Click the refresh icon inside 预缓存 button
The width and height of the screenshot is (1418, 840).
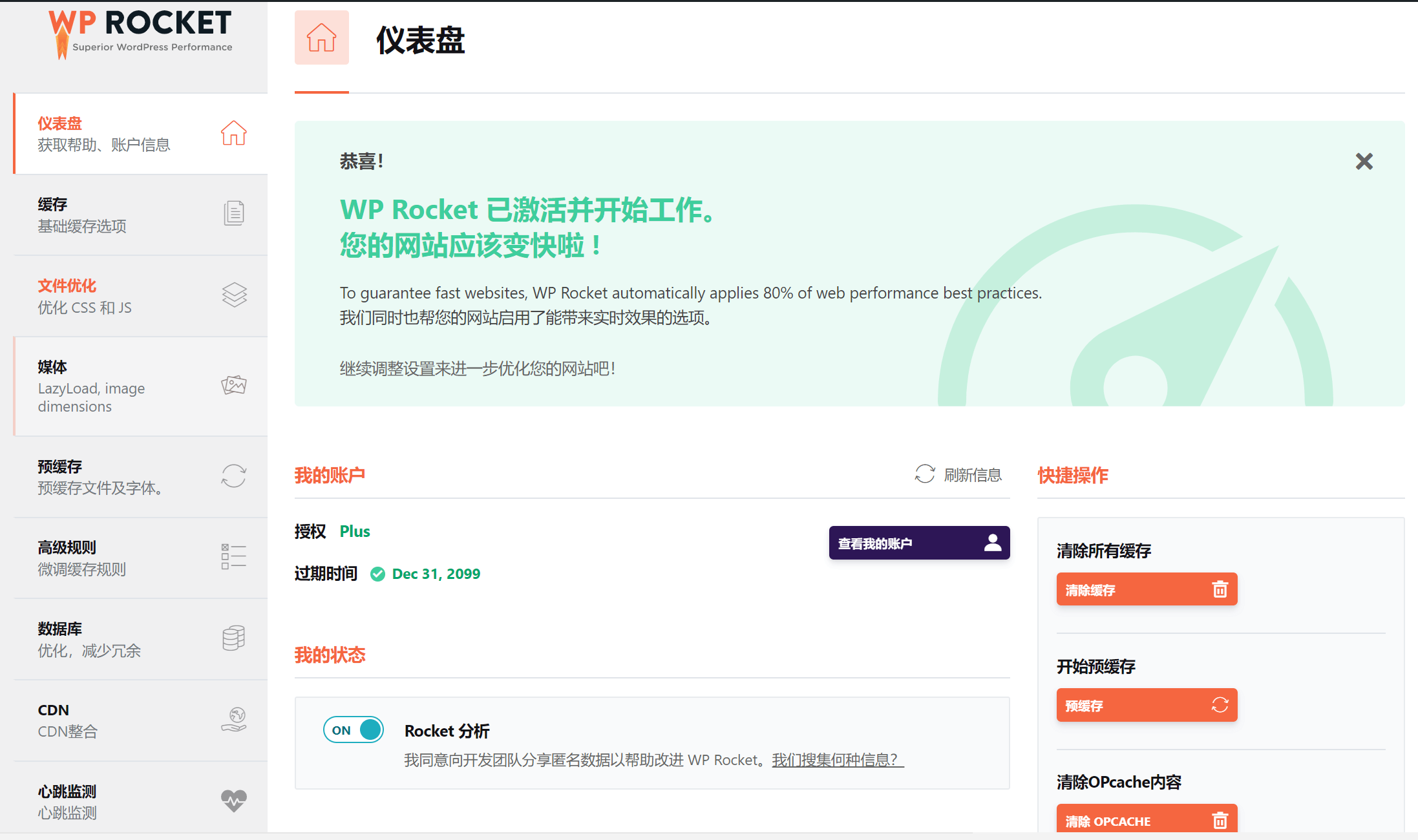point(1220,705)
